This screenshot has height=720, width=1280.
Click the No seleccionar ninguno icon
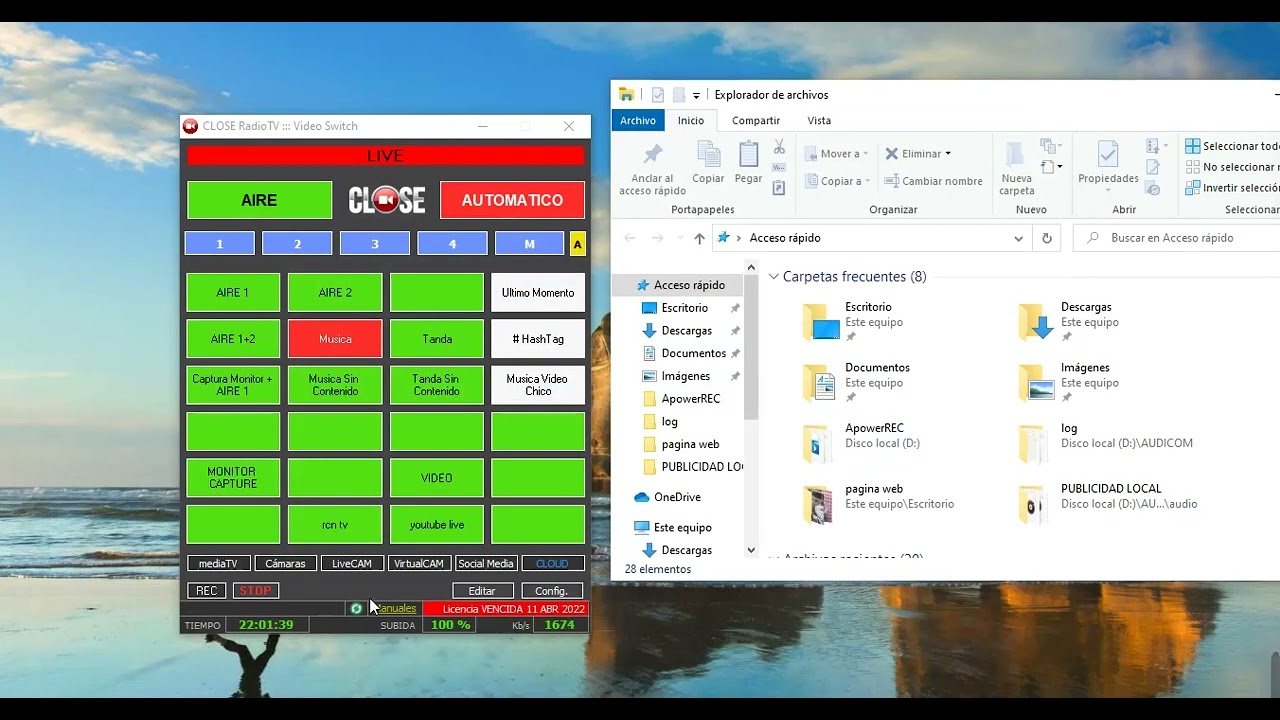(x=1192, y=167)
